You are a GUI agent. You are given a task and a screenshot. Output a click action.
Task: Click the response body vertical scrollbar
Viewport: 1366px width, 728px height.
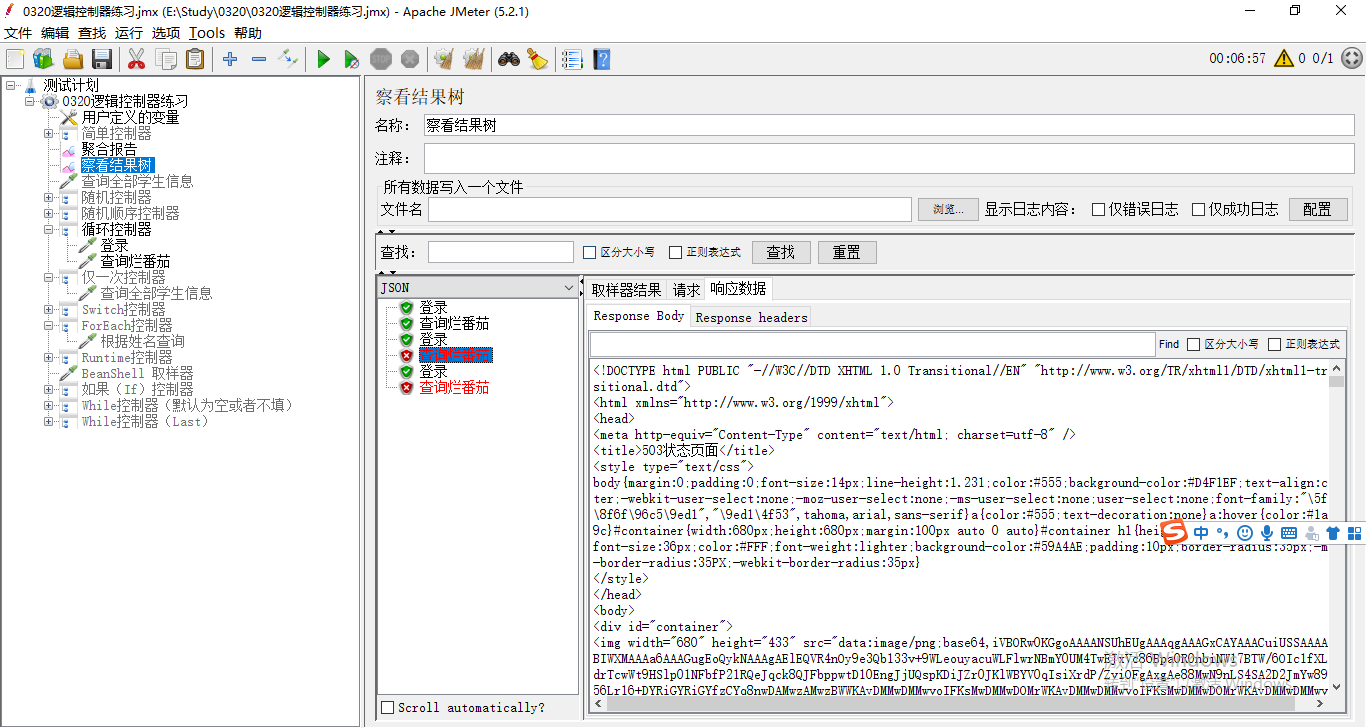click(1337, 527)
